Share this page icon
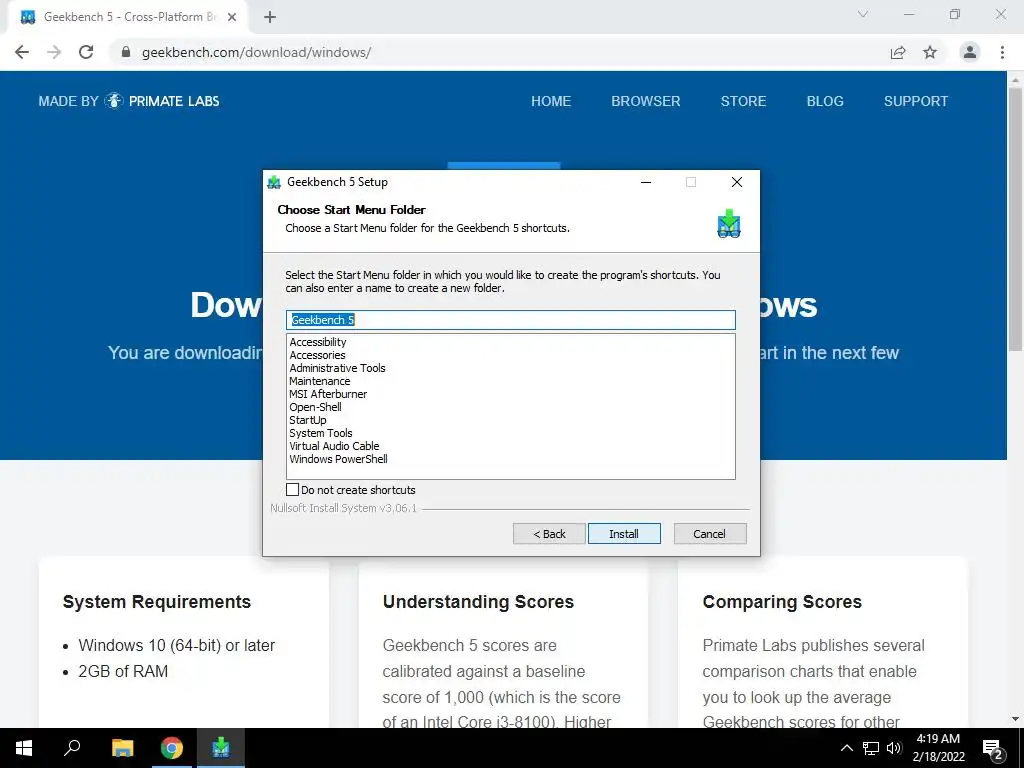Image resolution: width=1024 pixels, height=768 pixels. tap(898, 52)
